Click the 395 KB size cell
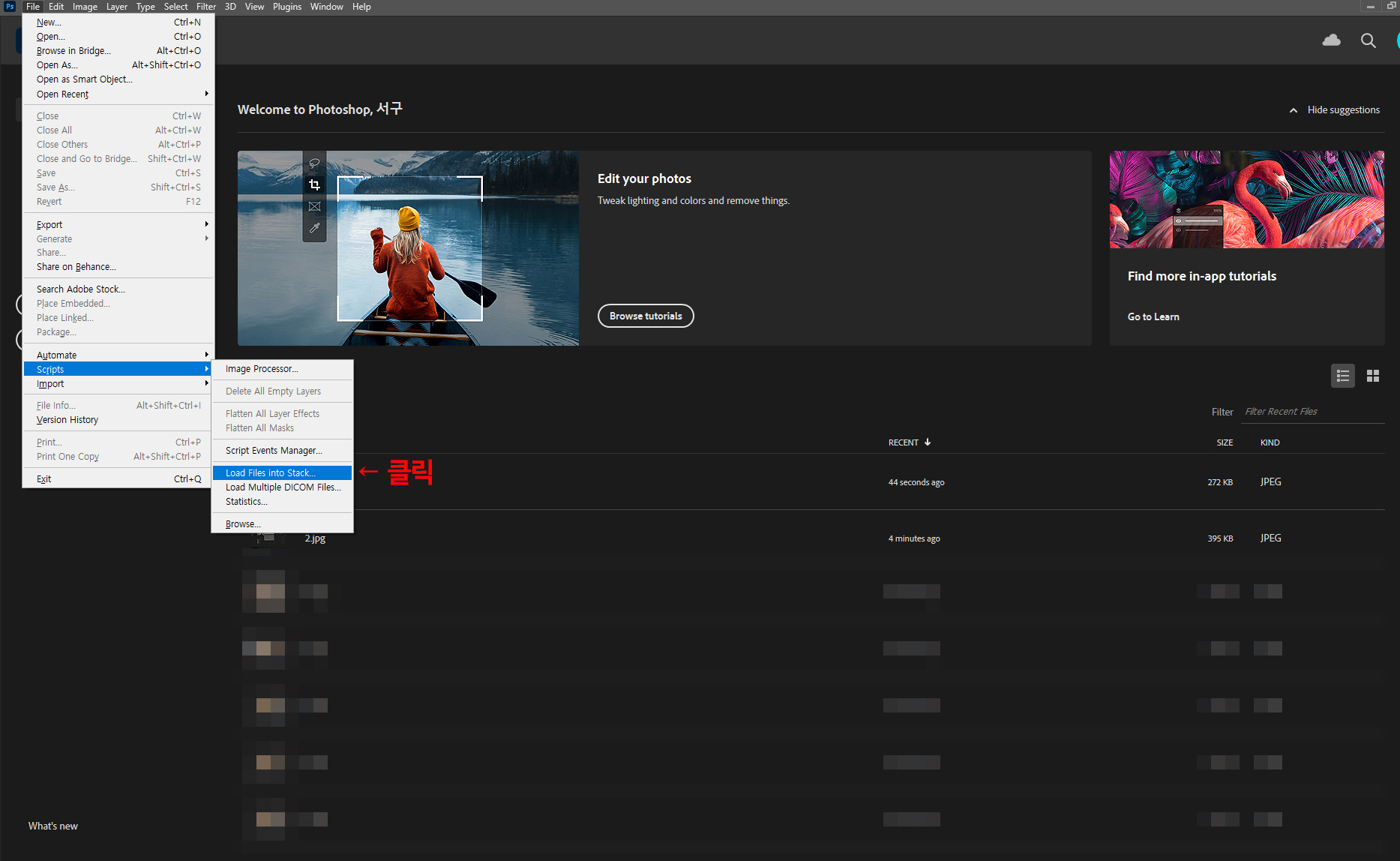 [1220, 538]
